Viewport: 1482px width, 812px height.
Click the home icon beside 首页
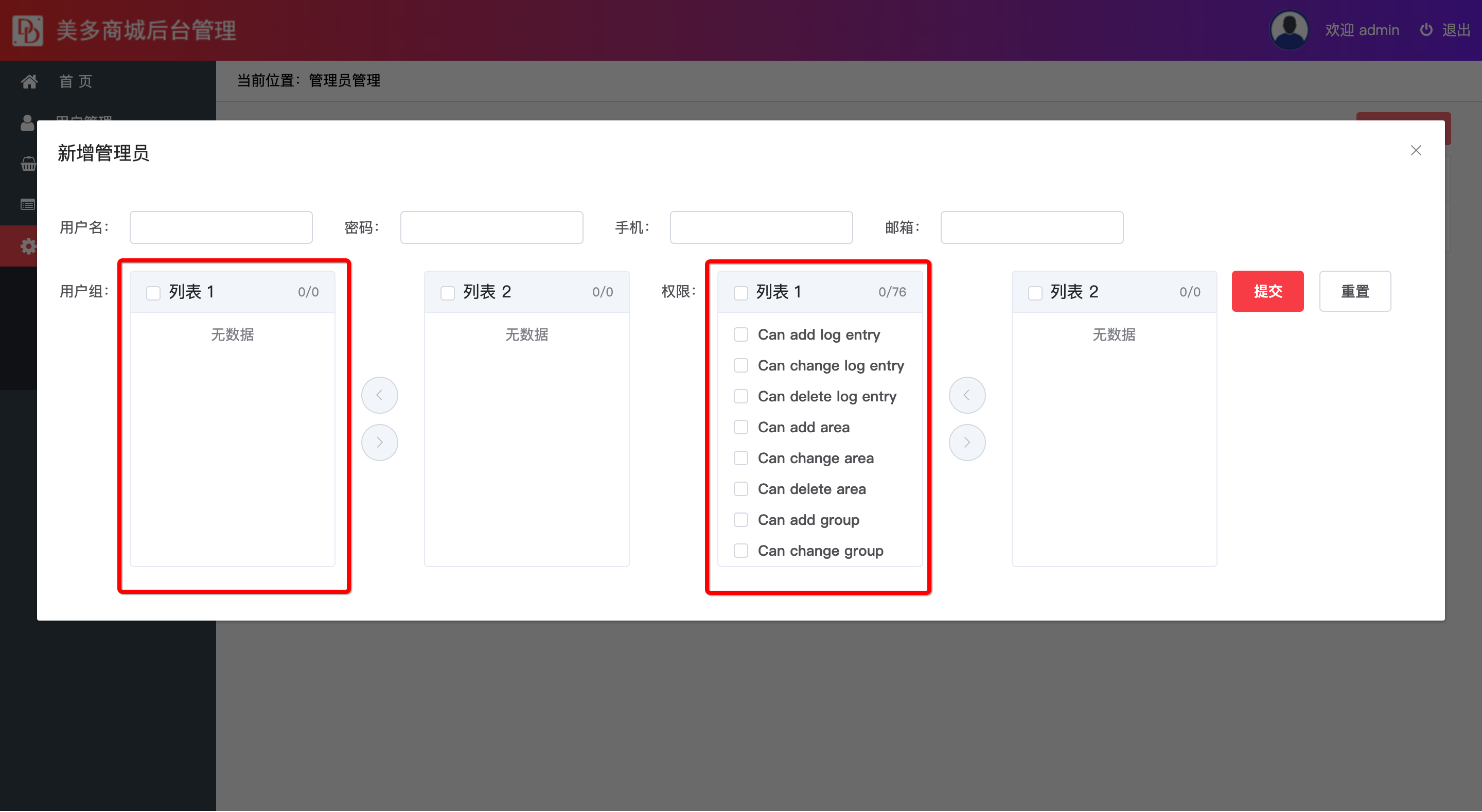click(x=29, y=81)
